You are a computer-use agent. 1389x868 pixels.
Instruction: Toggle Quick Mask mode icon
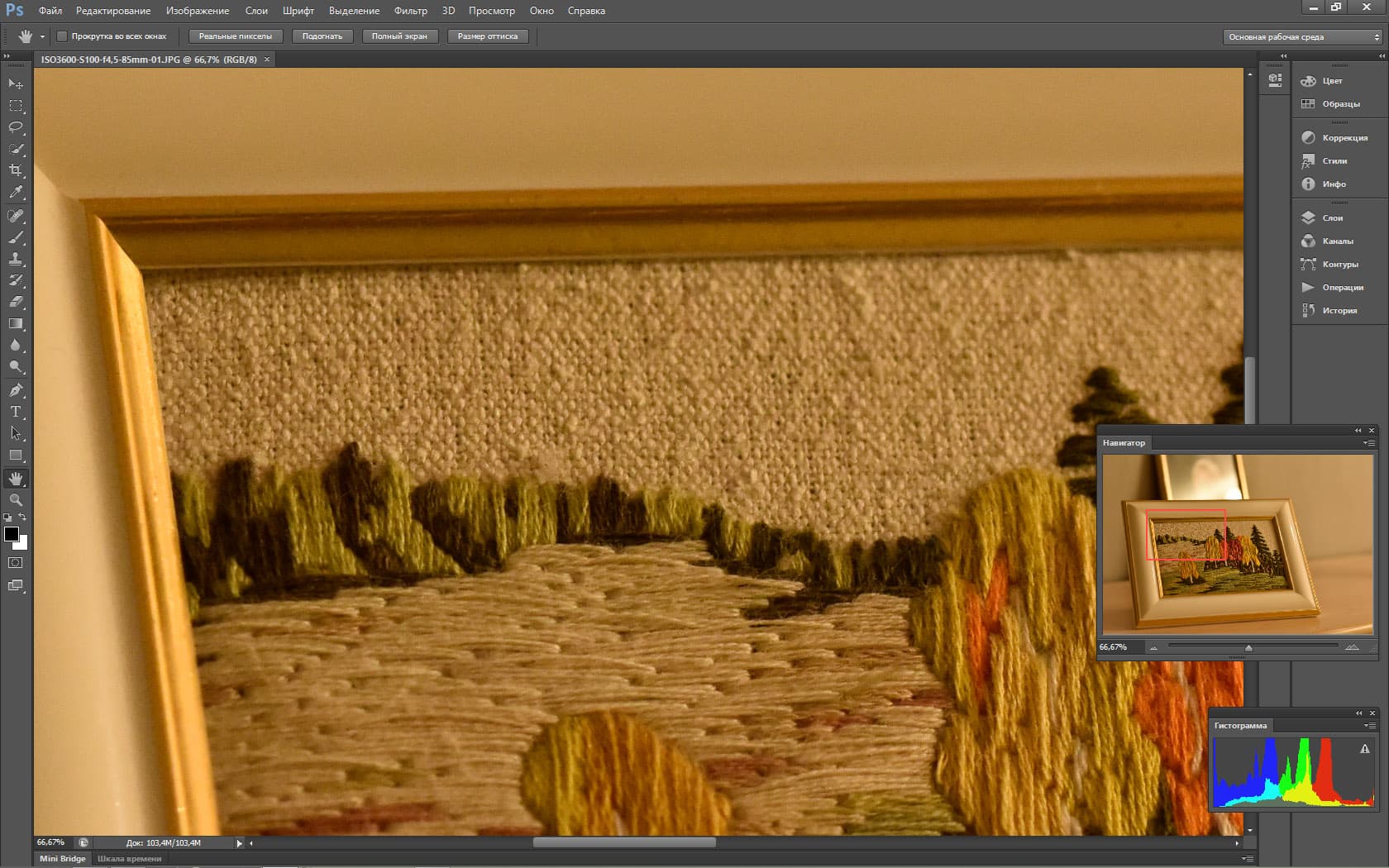click(x=16, y=563)
